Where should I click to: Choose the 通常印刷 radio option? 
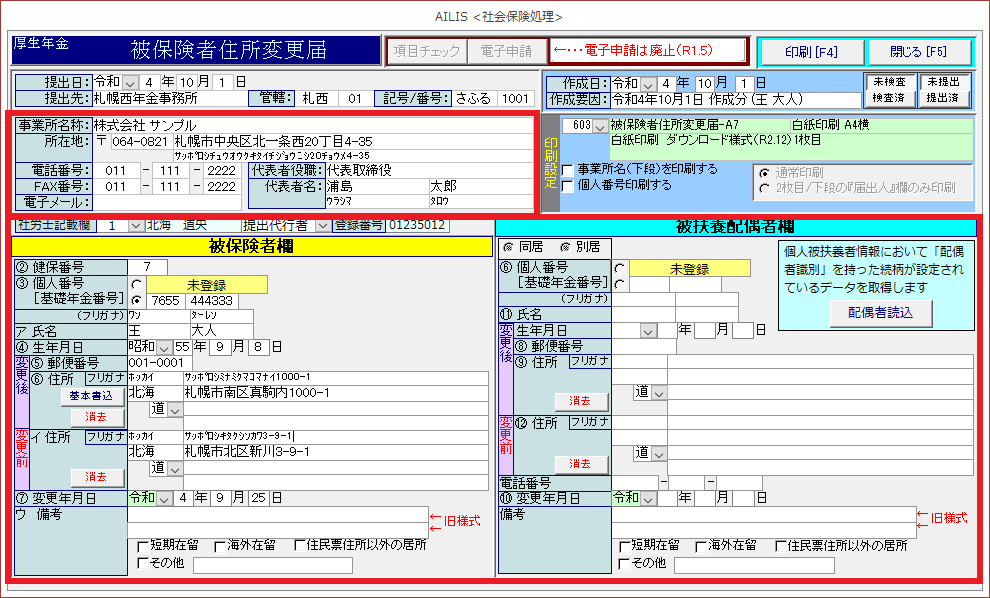[x=764, y=172]
